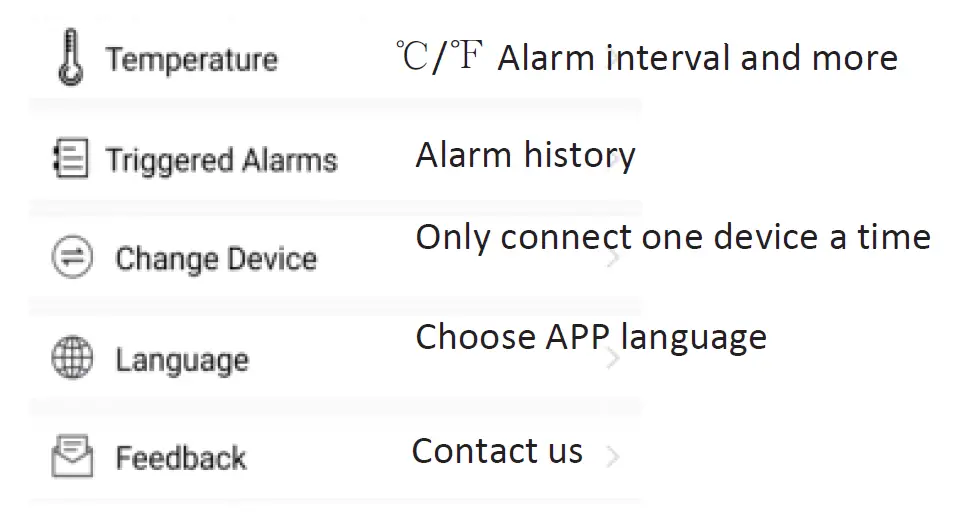Click the 'Contact us' text

497,451
